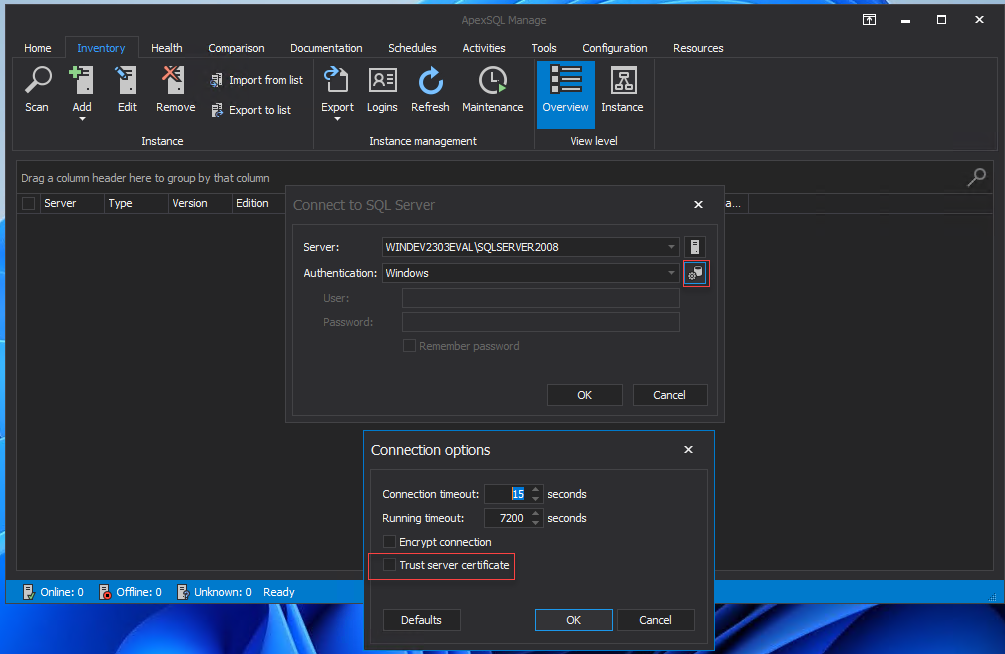Click the Unknown status icon
Image resolution: width=1005 pixels, height=654 pixels.
point(183,592)
